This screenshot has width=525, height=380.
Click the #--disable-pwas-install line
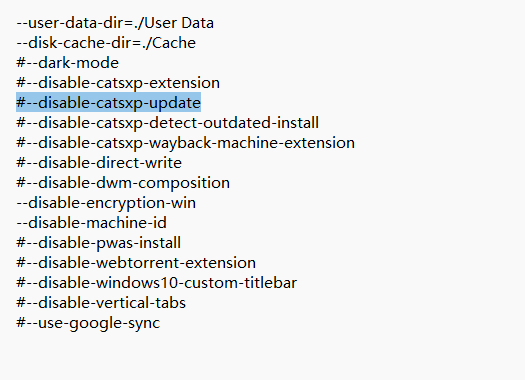click(98, 243)
